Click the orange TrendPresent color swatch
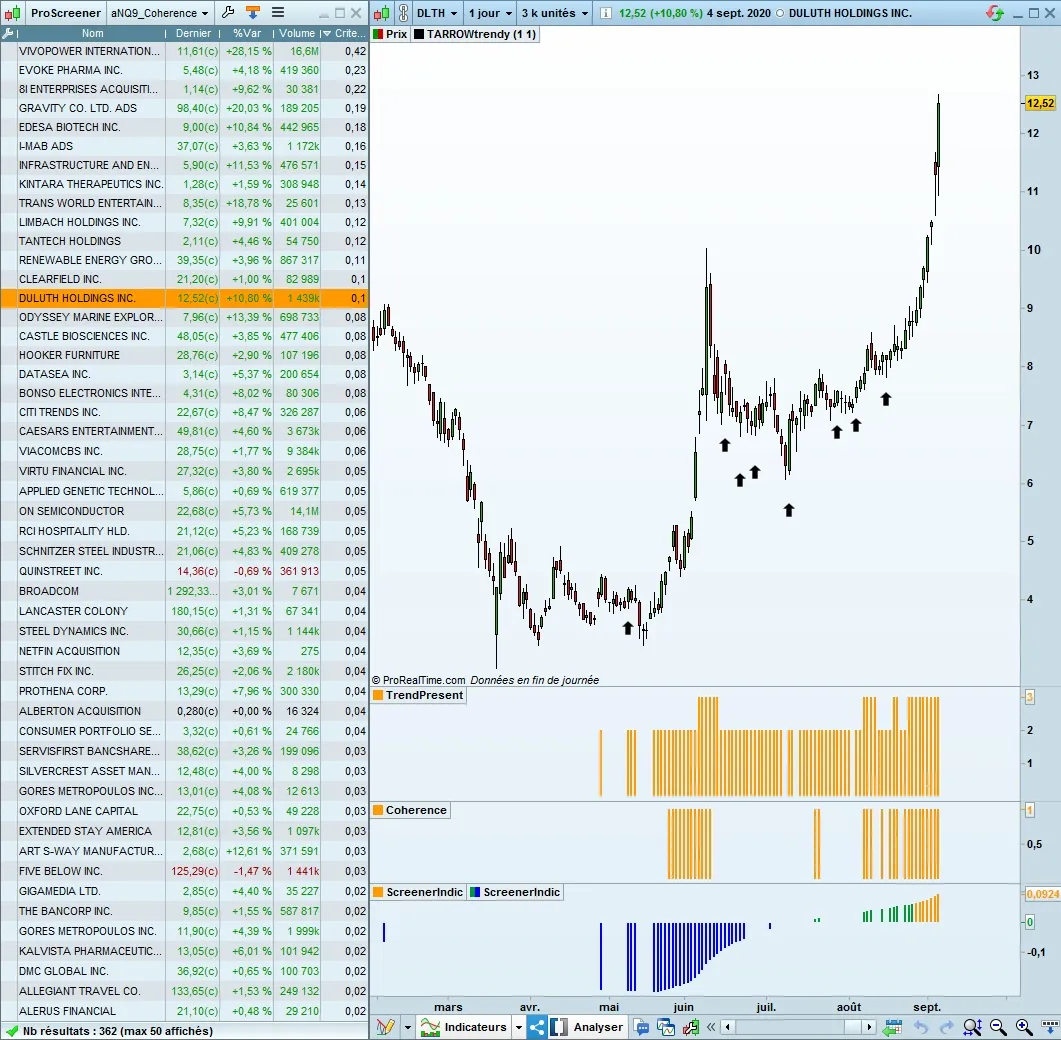 pos(378,695)
